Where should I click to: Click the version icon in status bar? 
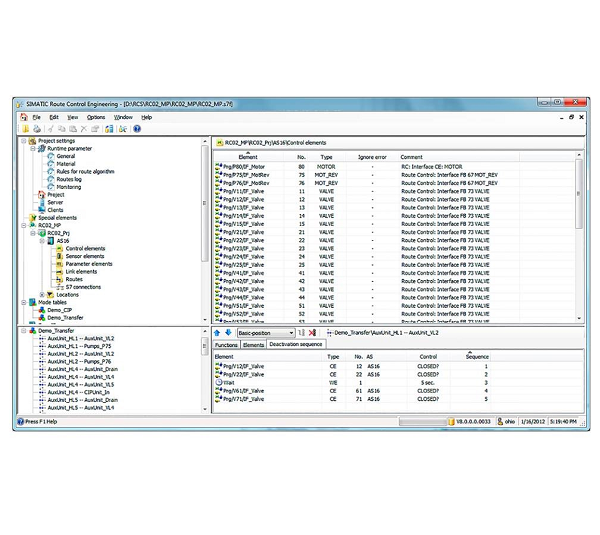451,421
